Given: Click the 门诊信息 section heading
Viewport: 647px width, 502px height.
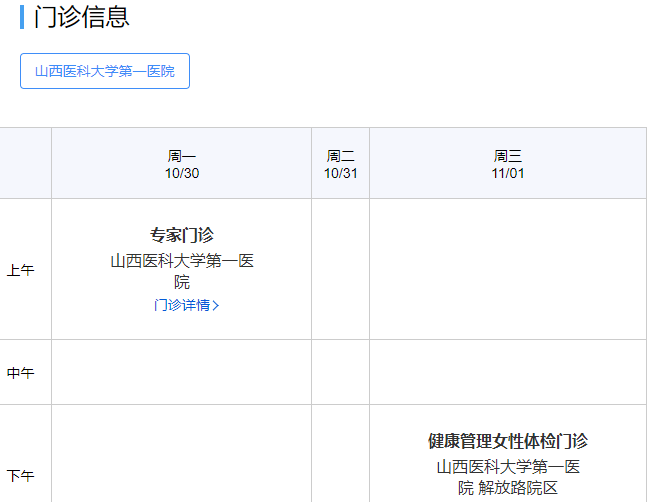Looking at the screenshot, I should click(82, 17).
